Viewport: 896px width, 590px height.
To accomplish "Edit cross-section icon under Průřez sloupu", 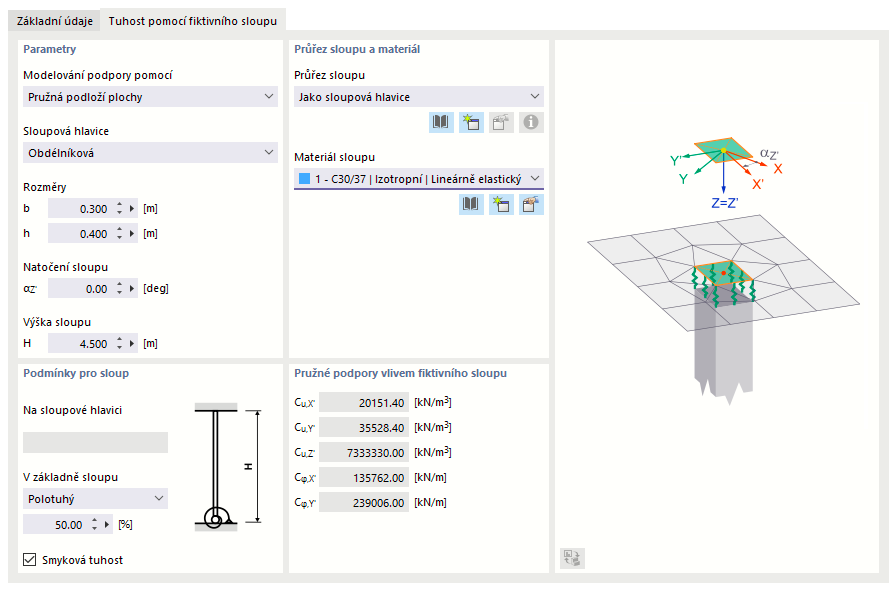I will click(501, 122).
